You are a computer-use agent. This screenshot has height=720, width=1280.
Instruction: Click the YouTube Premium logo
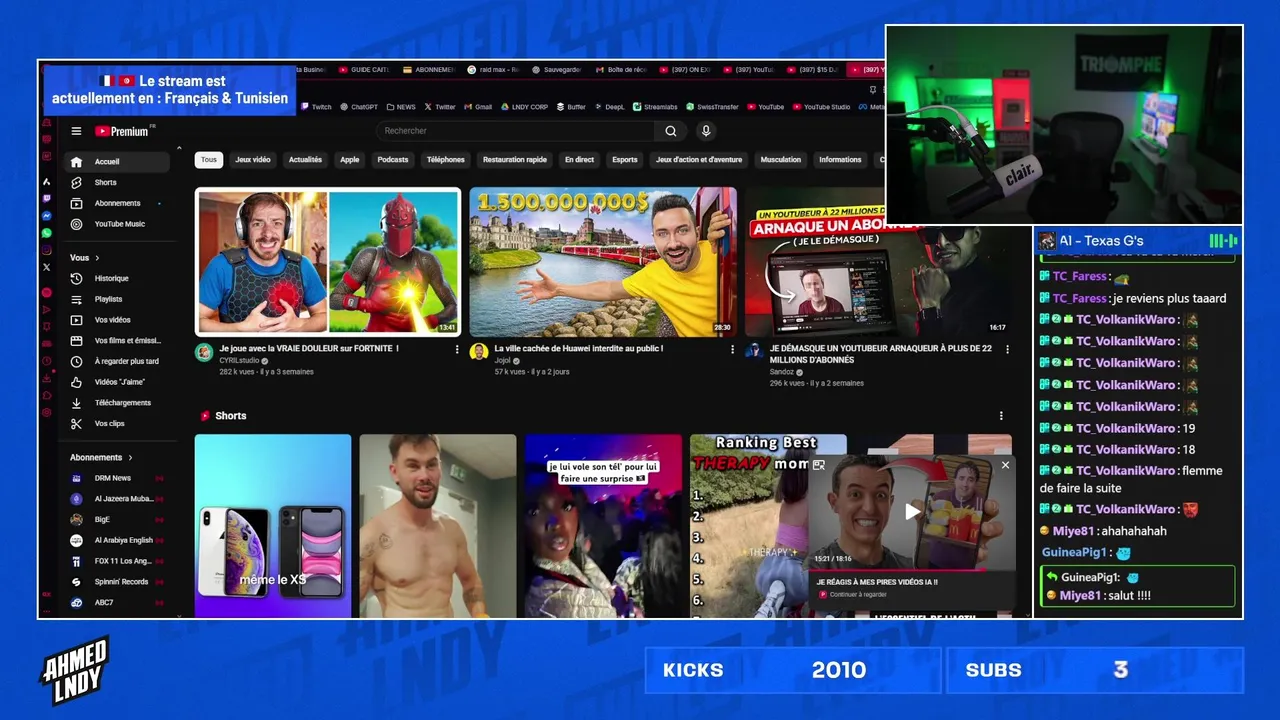(x=122, y=131)
